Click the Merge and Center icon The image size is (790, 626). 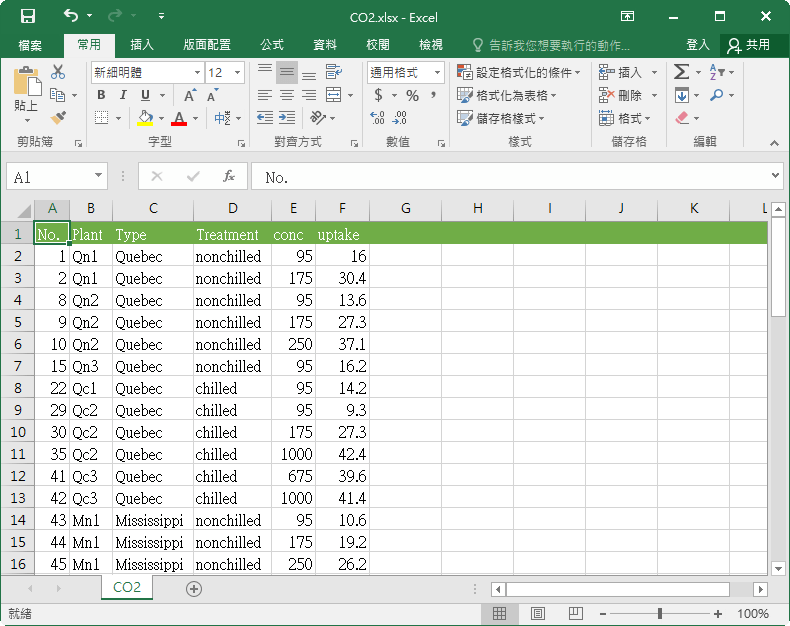coord(331,95)
